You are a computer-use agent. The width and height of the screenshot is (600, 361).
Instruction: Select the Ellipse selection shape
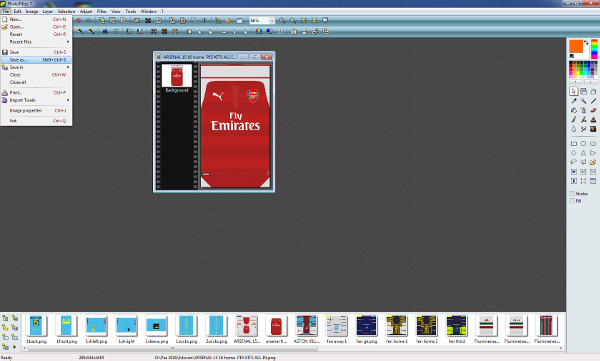(583, 144)
